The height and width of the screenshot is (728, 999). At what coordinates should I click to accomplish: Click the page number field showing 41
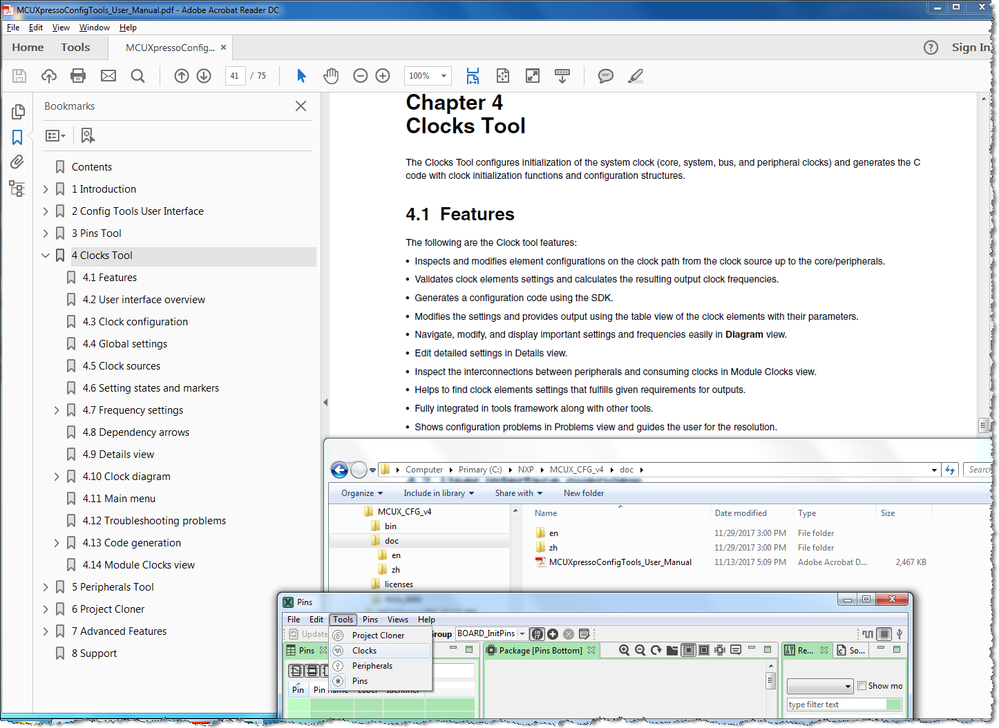tap(235, 76)
